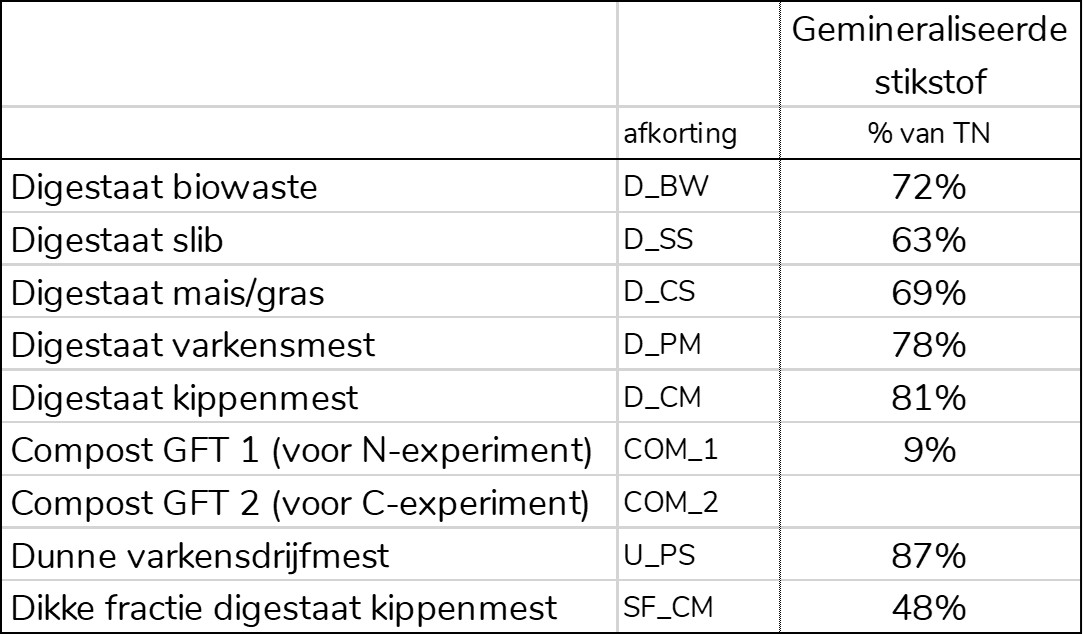The image size is (1083, 635).
Task: Select the Gemineraliseerde stikstof column header
Action: pyautogui.click(x=930, y=56)
